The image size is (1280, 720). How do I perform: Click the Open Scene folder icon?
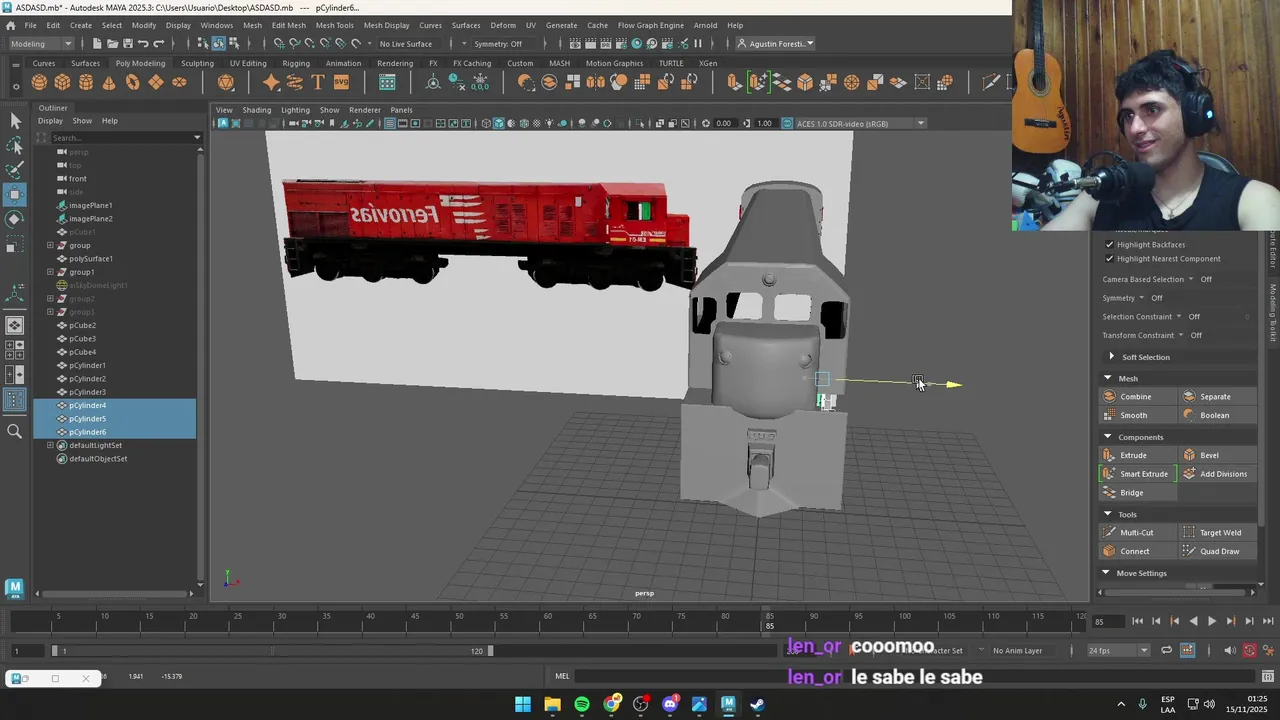click(x=112, y=43)
